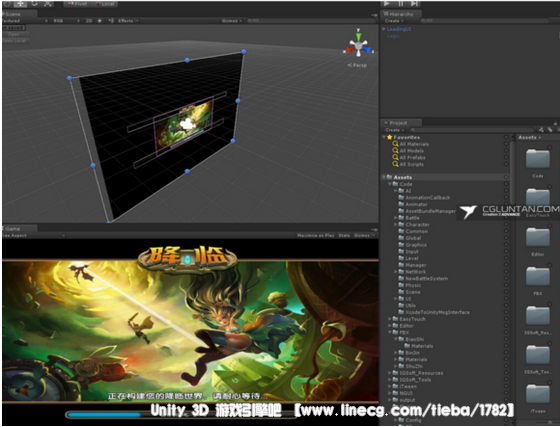This screenshot has width=560, height=427.
Task: Collapse the Favorites group
Action: pyautogui.click(x=384, y=137)
